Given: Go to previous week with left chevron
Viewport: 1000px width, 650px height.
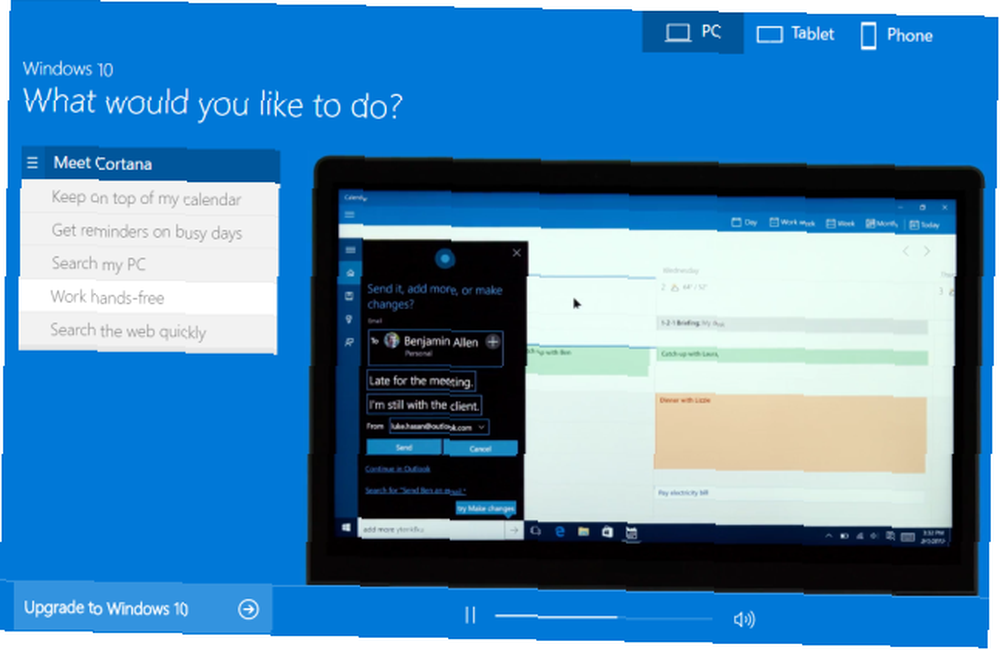Looking at the screenshot, I should tap(906, 251).
